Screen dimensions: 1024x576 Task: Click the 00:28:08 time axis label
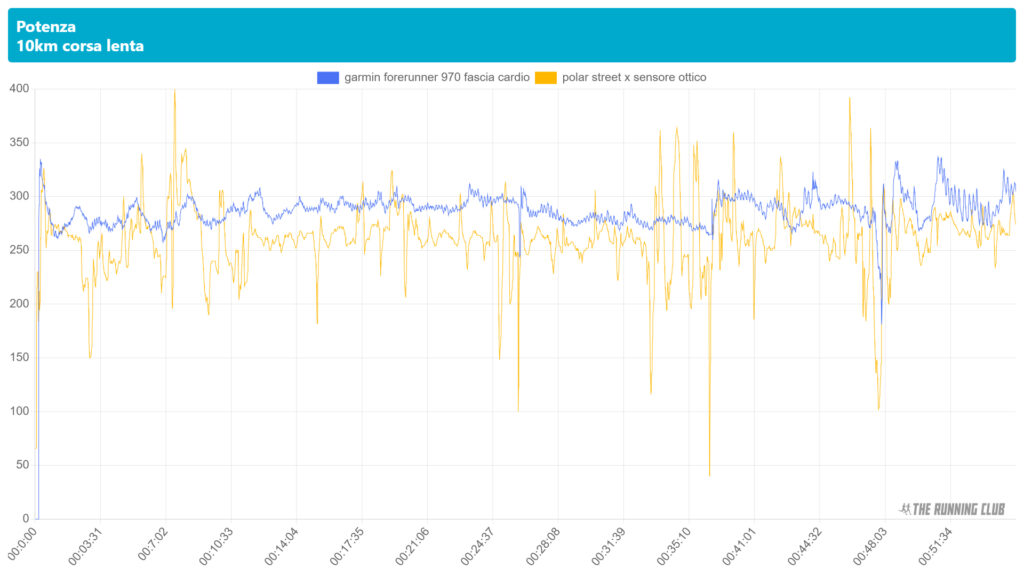click(543, 546)
